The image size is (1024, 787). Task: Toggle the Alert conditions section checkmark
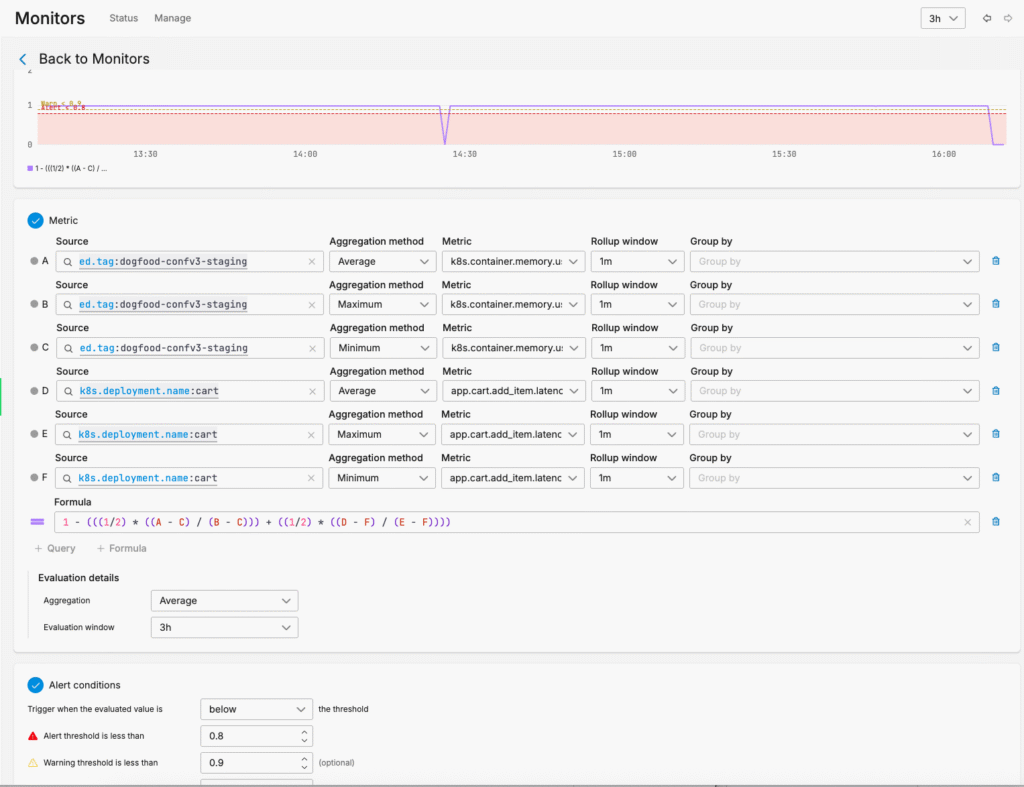pyautogui.click(x=35, y=685)
